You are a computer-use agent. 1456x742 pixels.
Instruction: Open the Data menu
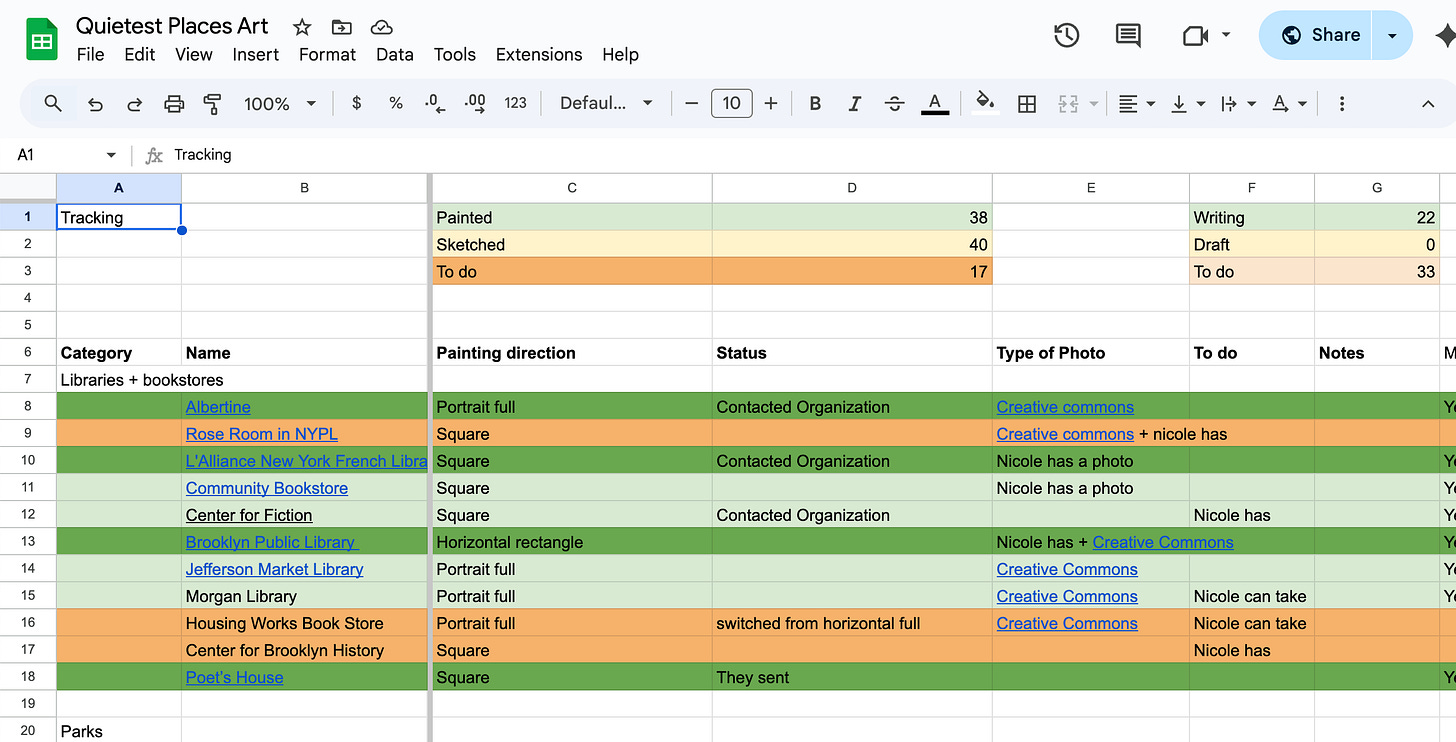coord(395,54)
